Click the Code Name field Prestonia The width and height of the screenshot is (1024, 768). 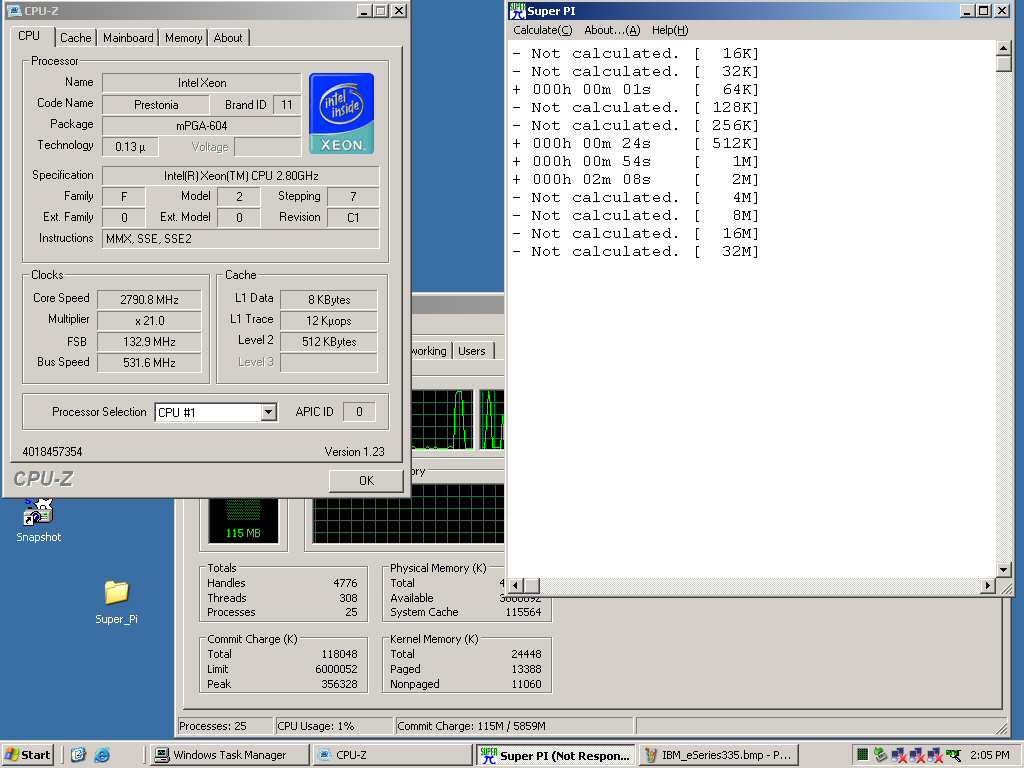tap(156, 104)
